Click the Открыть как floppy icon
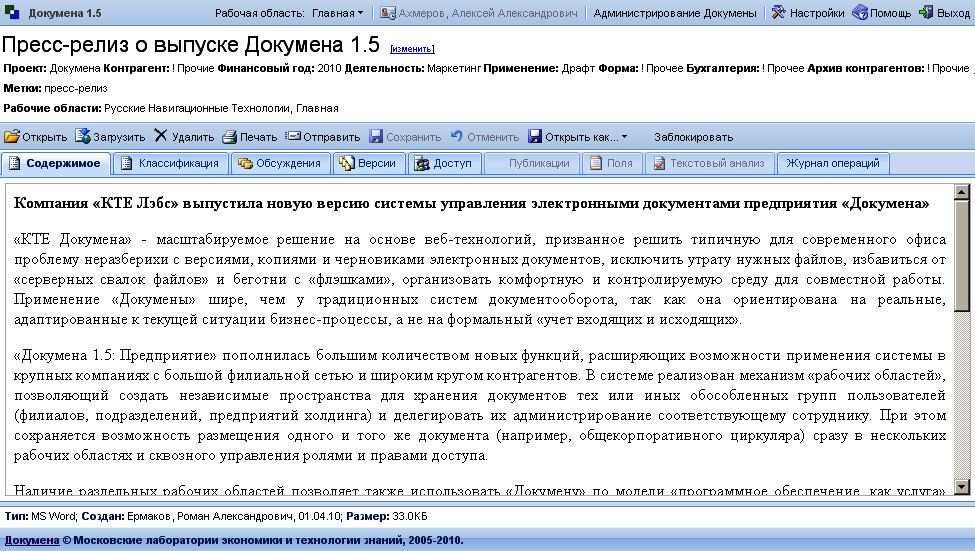Screen dimensions: 975x551 pyautogui.click(x=535, y=136)
